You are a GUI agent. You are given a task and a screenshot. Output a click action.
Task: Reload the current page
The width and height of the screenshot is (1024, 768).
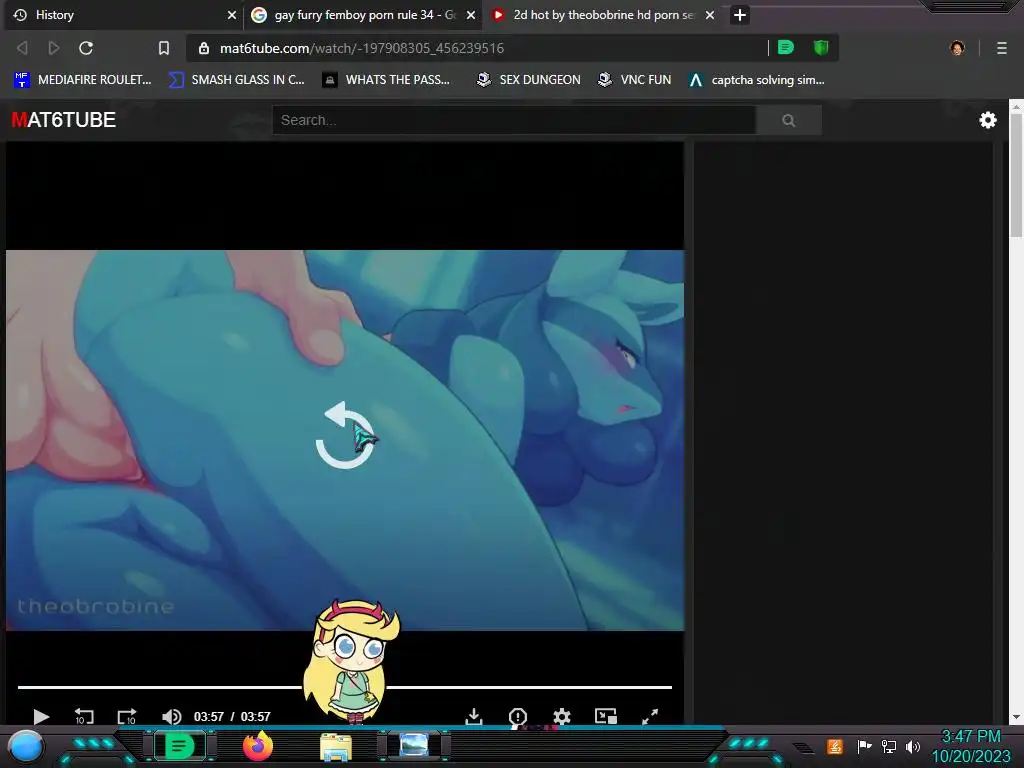(86, 48)
